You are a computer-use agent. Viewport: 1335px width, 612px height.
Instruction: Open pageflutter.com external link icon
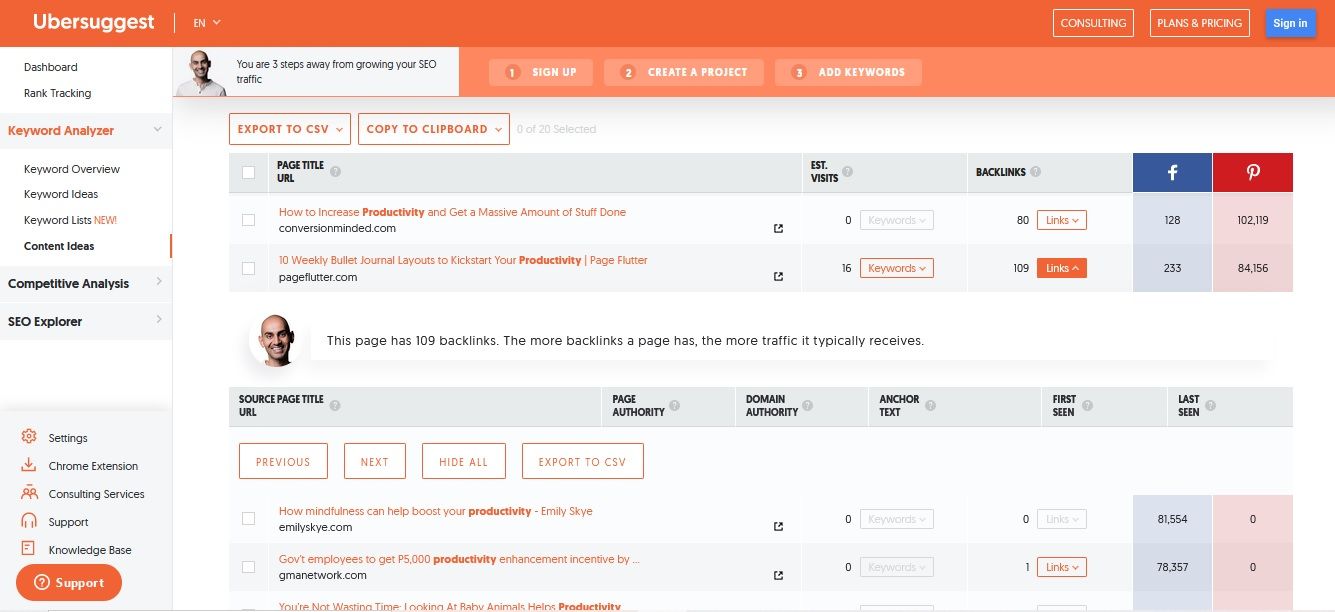[x=779, y=276]
